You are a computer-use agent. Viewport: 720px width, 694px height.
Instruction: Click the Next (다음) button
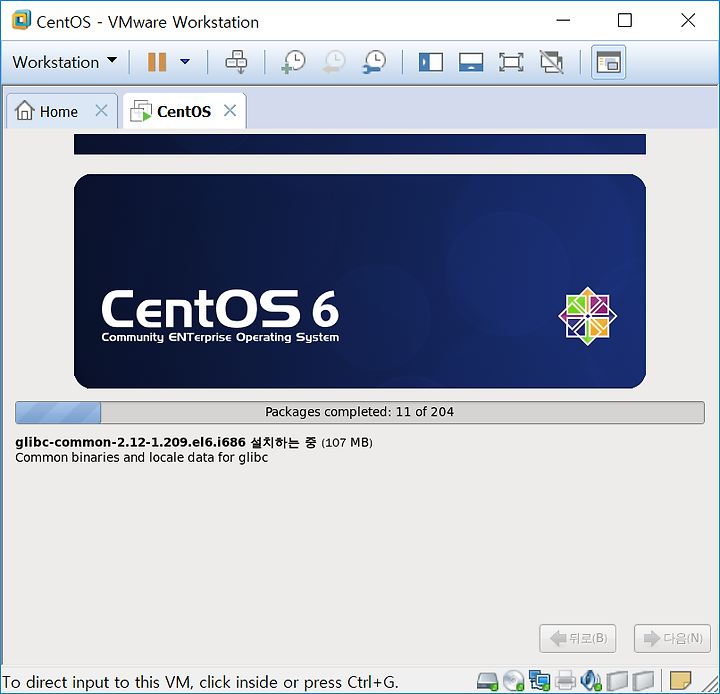point(672,638)
